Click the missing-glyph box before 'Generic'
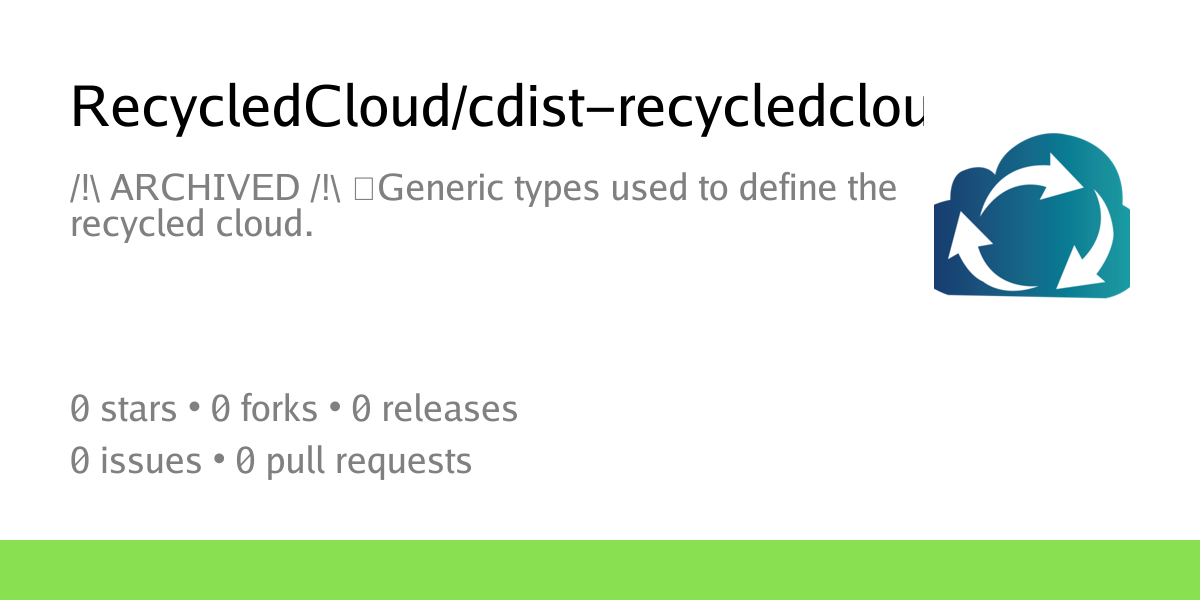The width and height of the screenshot is (1200, 600). pos(363,187)
